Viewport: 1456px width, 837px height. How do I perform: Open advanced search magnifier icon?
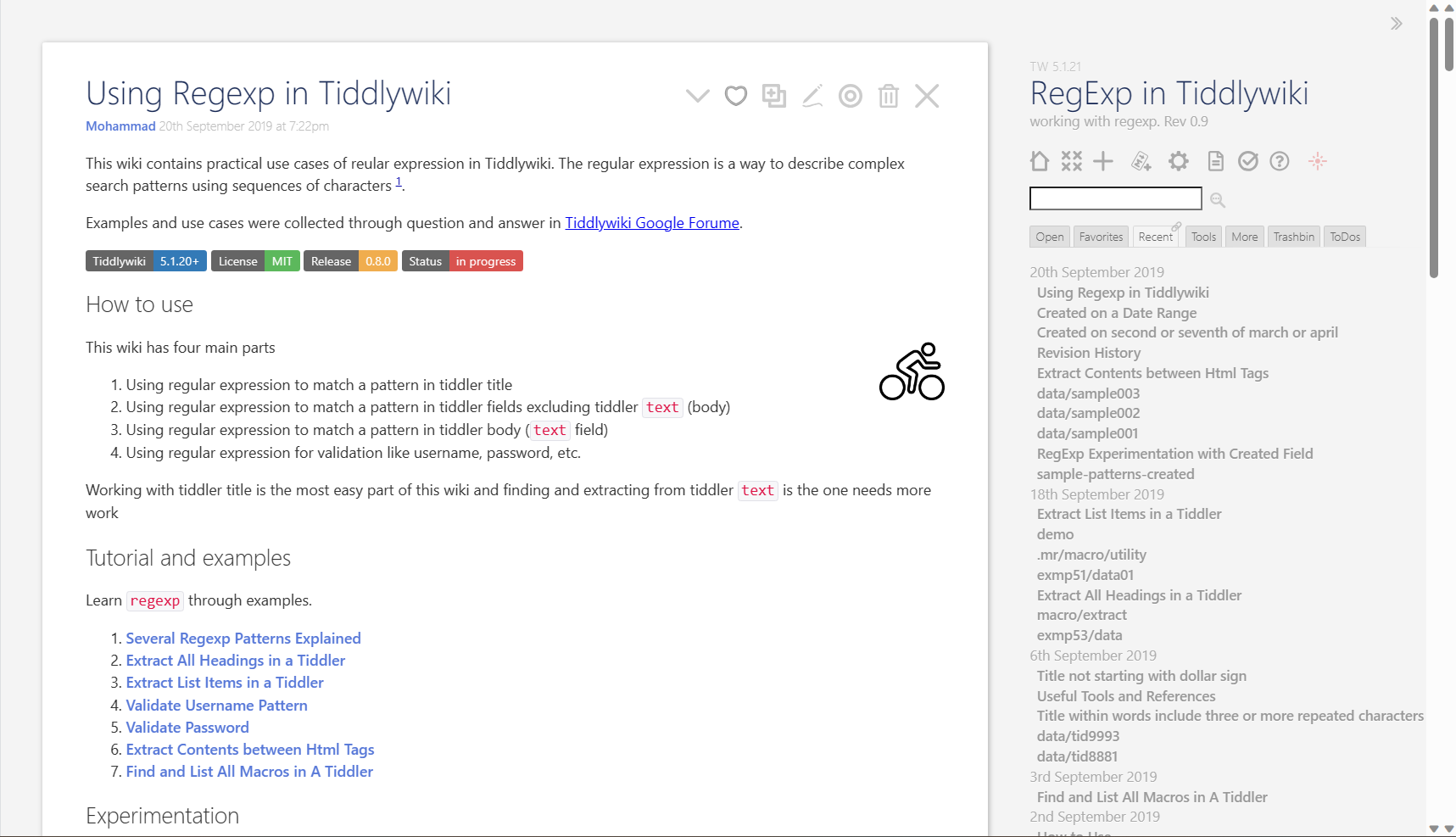pyautogui.click(x=1218, y=200)
